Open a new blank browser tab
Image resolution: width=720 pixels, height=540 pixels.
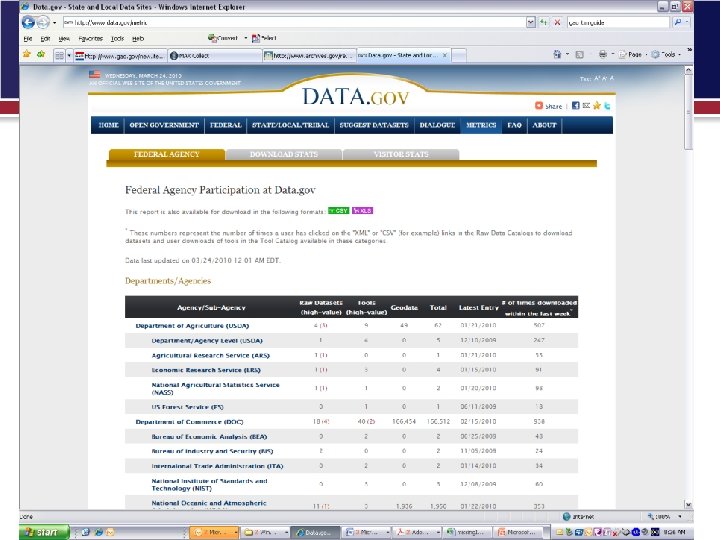click(459, 56)
